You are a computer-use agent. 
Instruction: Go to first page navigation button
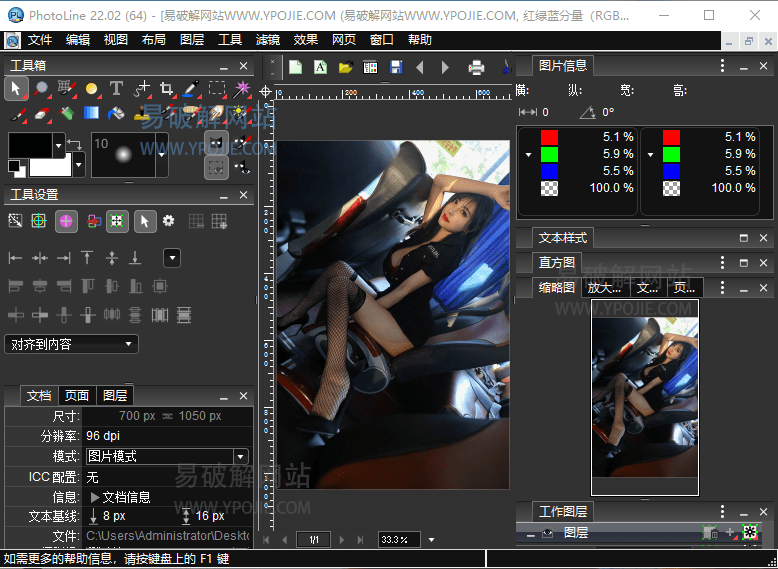click(266, 540)
